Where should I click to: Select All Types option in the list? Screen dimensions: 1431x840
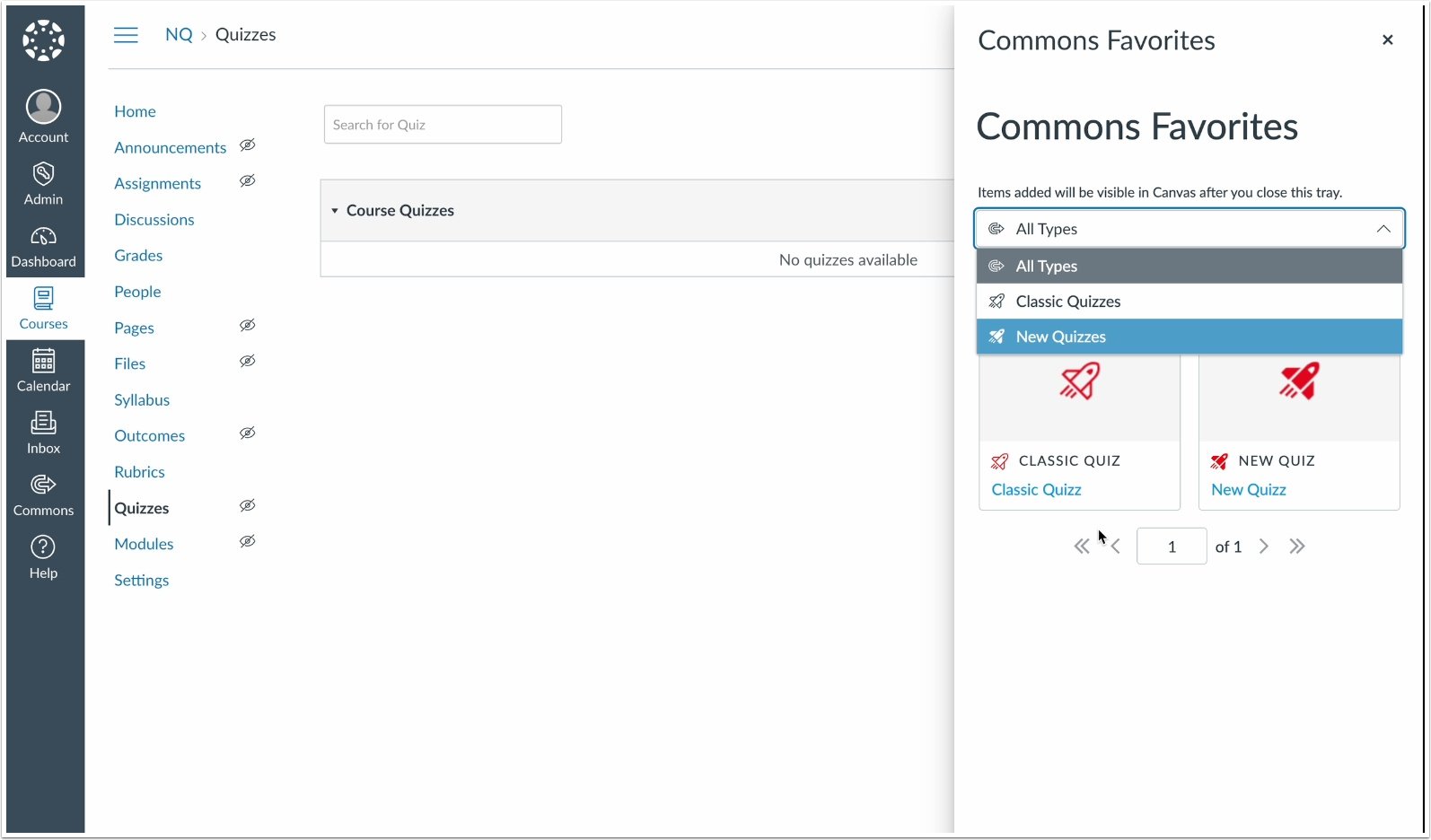click(1190, 267)
